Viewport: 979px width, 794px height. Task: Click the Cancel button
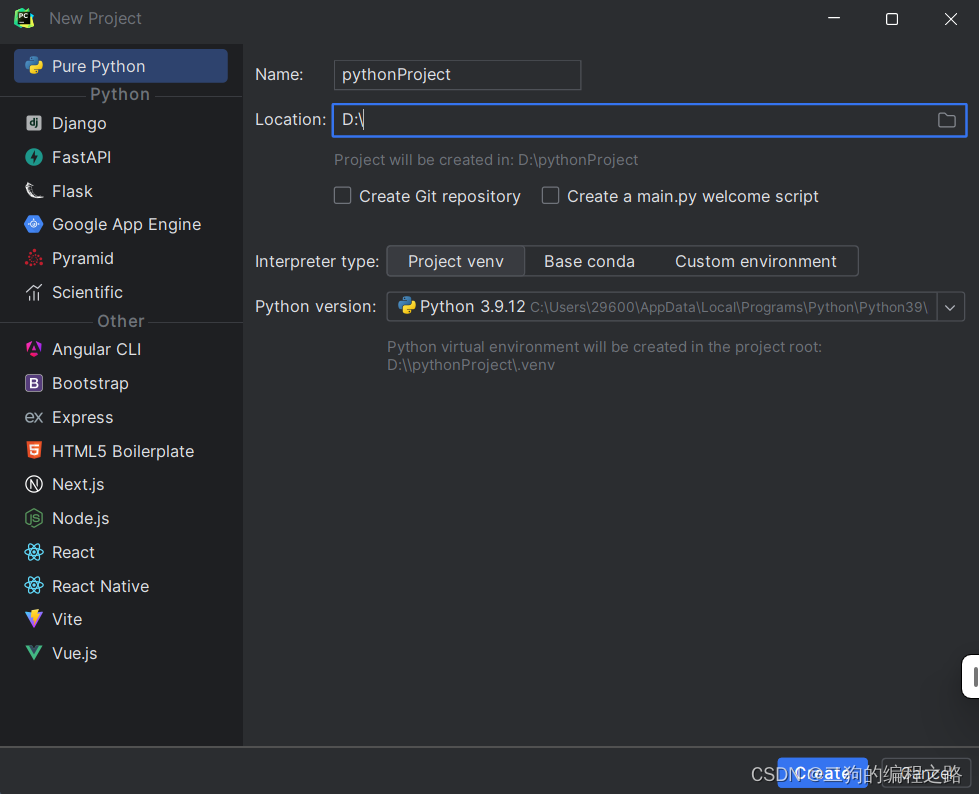point(925,773)
